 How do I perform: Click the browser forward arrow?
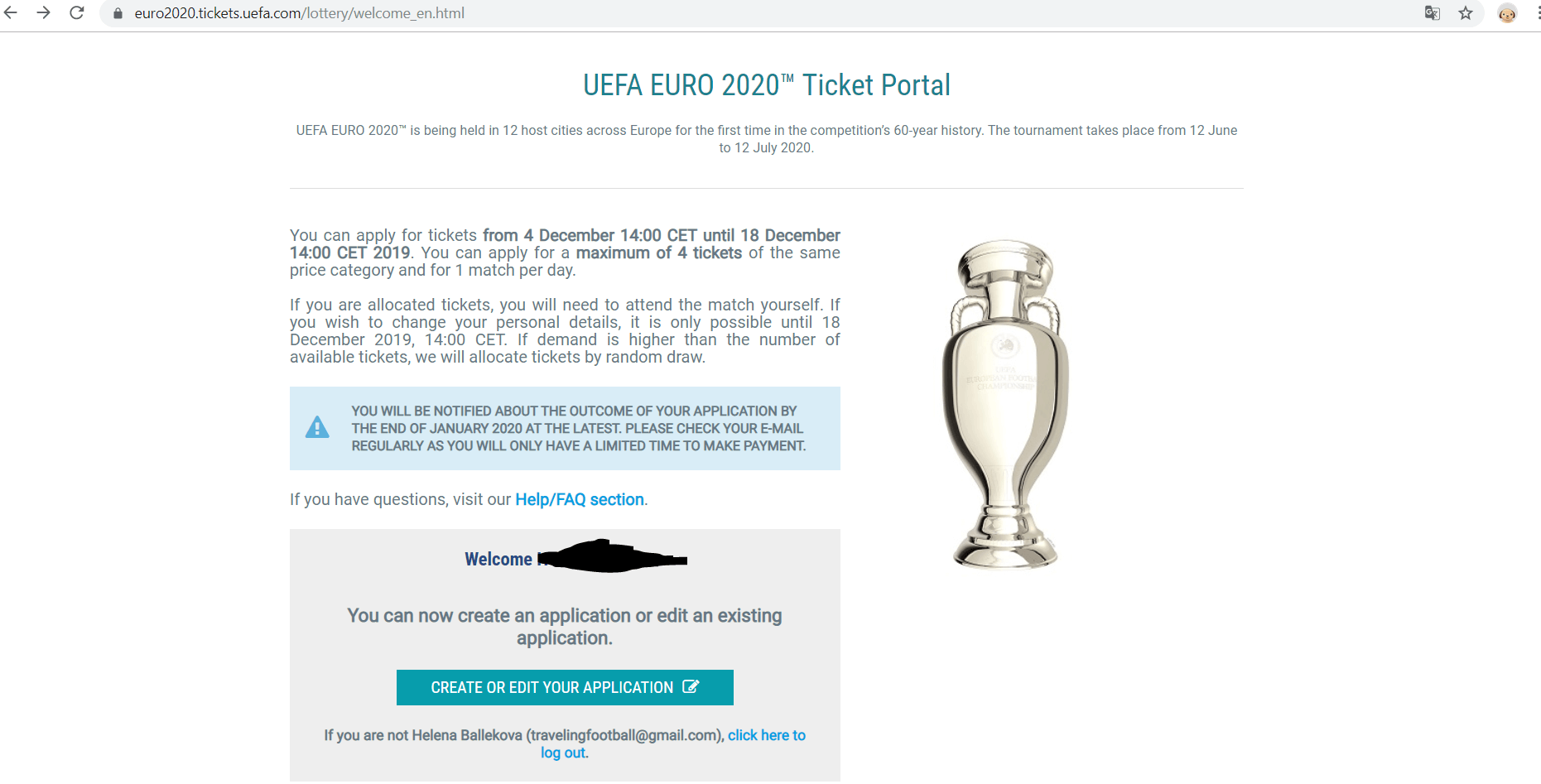click(x=43, y=12)
